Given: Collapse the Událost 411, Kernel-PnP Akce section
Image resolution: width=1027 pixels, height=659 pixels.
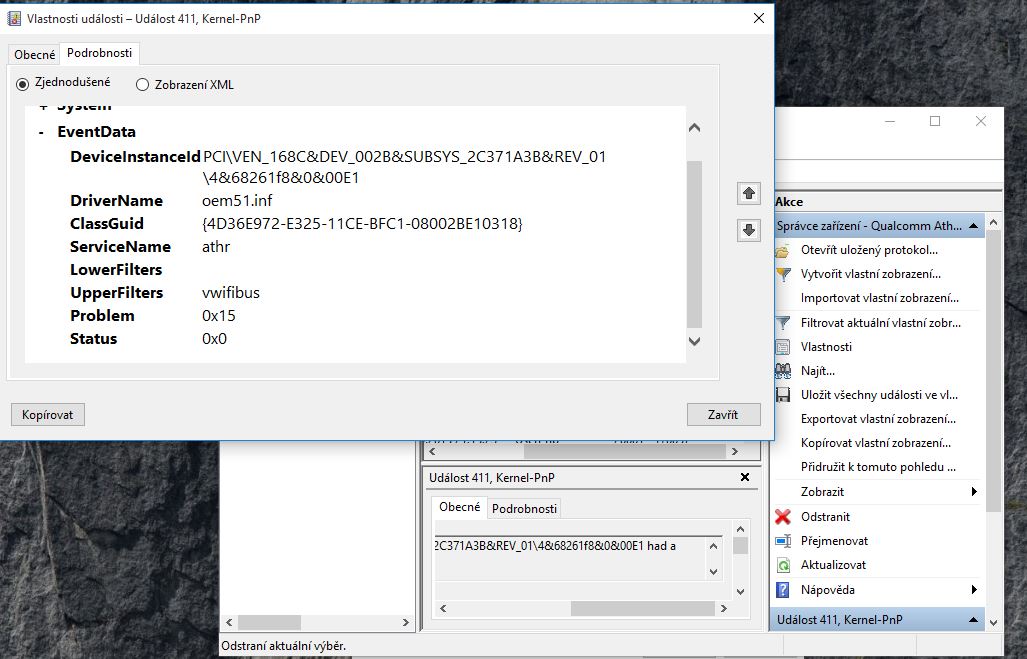Looking at the screenshot, I should (973, 620).
